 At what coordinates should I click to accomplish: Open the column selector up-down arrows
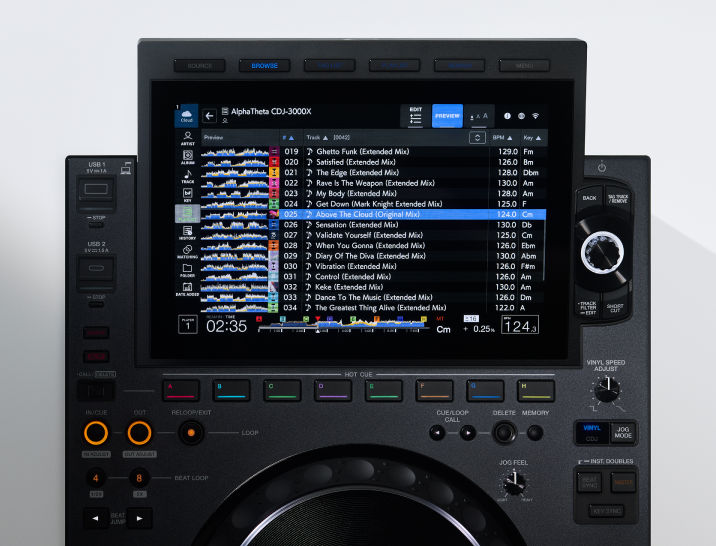tap(477, 137)
